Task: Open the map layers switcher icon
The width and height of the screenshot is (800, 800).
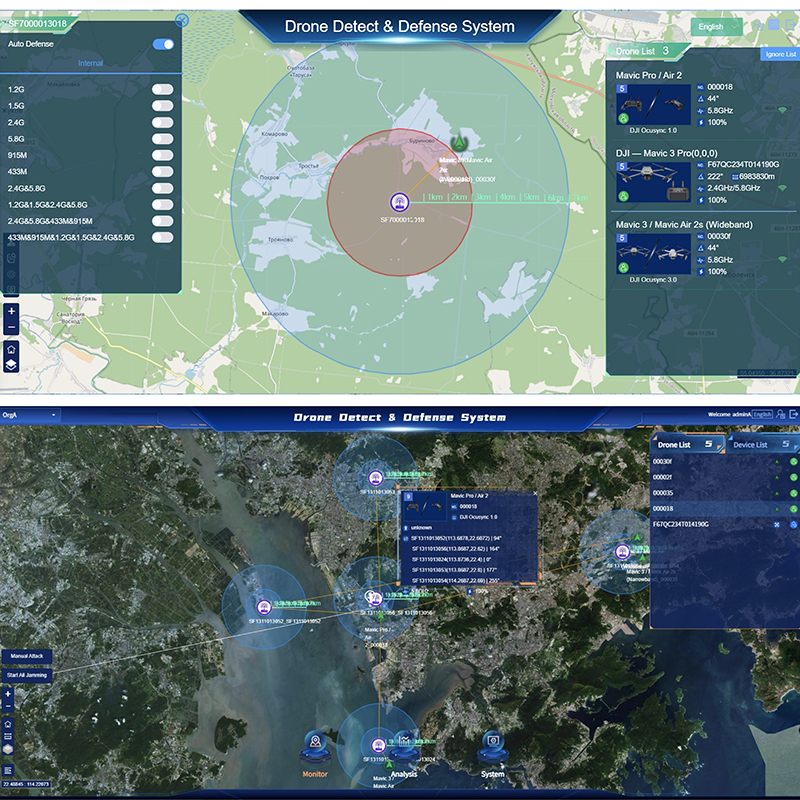Action: coord(11,363)
